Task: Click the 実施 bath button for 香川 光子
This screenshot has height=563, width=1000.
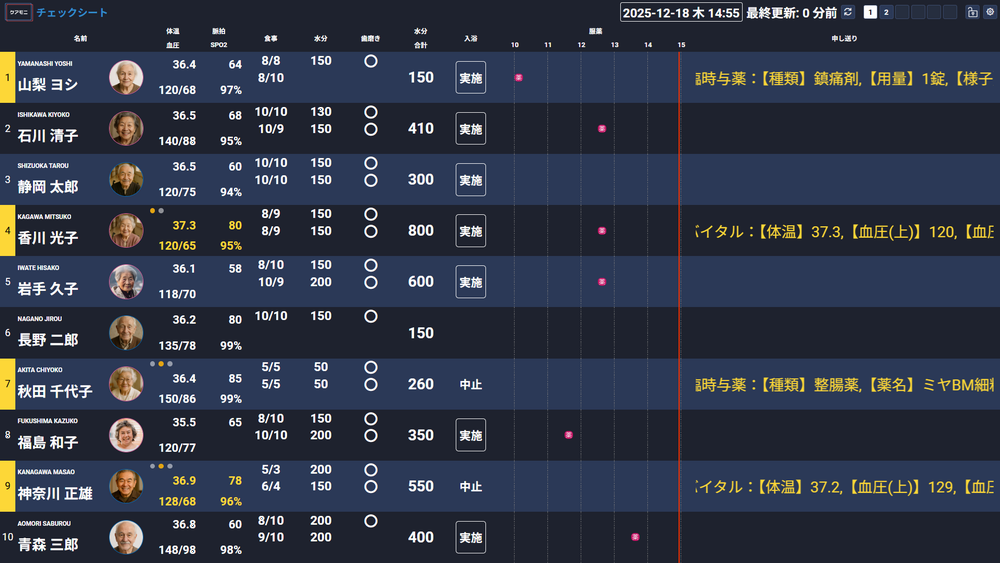Action: 471,231
